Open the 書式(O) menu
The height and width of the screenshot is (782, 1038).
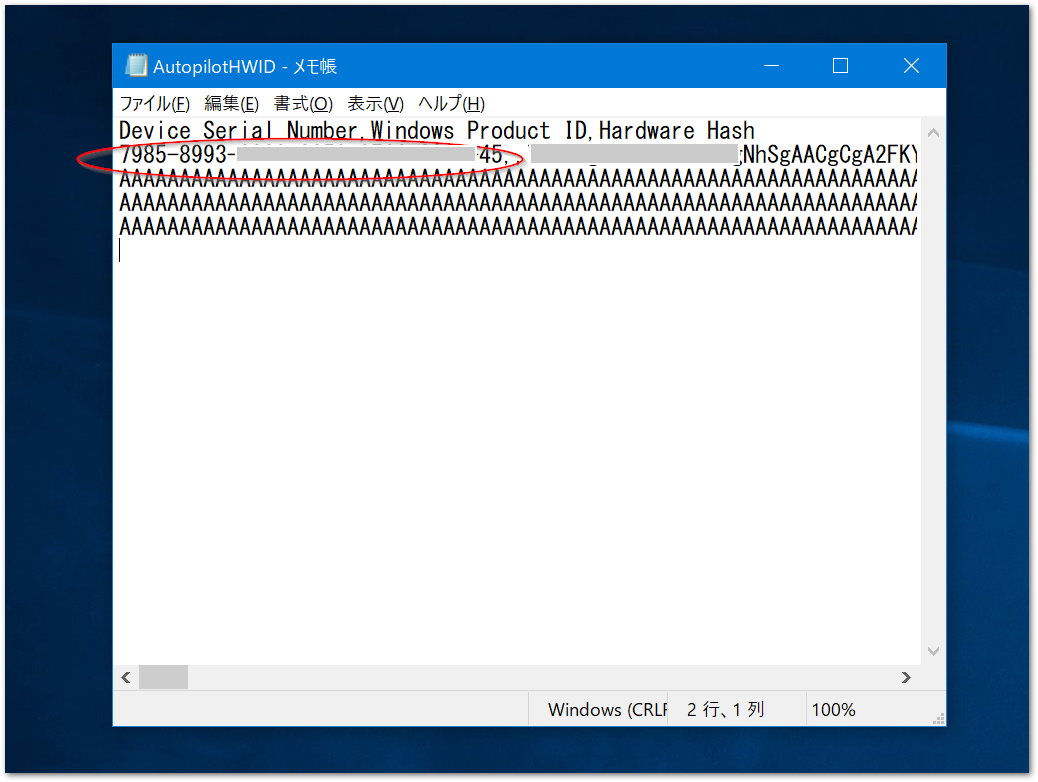coord(303,104)
